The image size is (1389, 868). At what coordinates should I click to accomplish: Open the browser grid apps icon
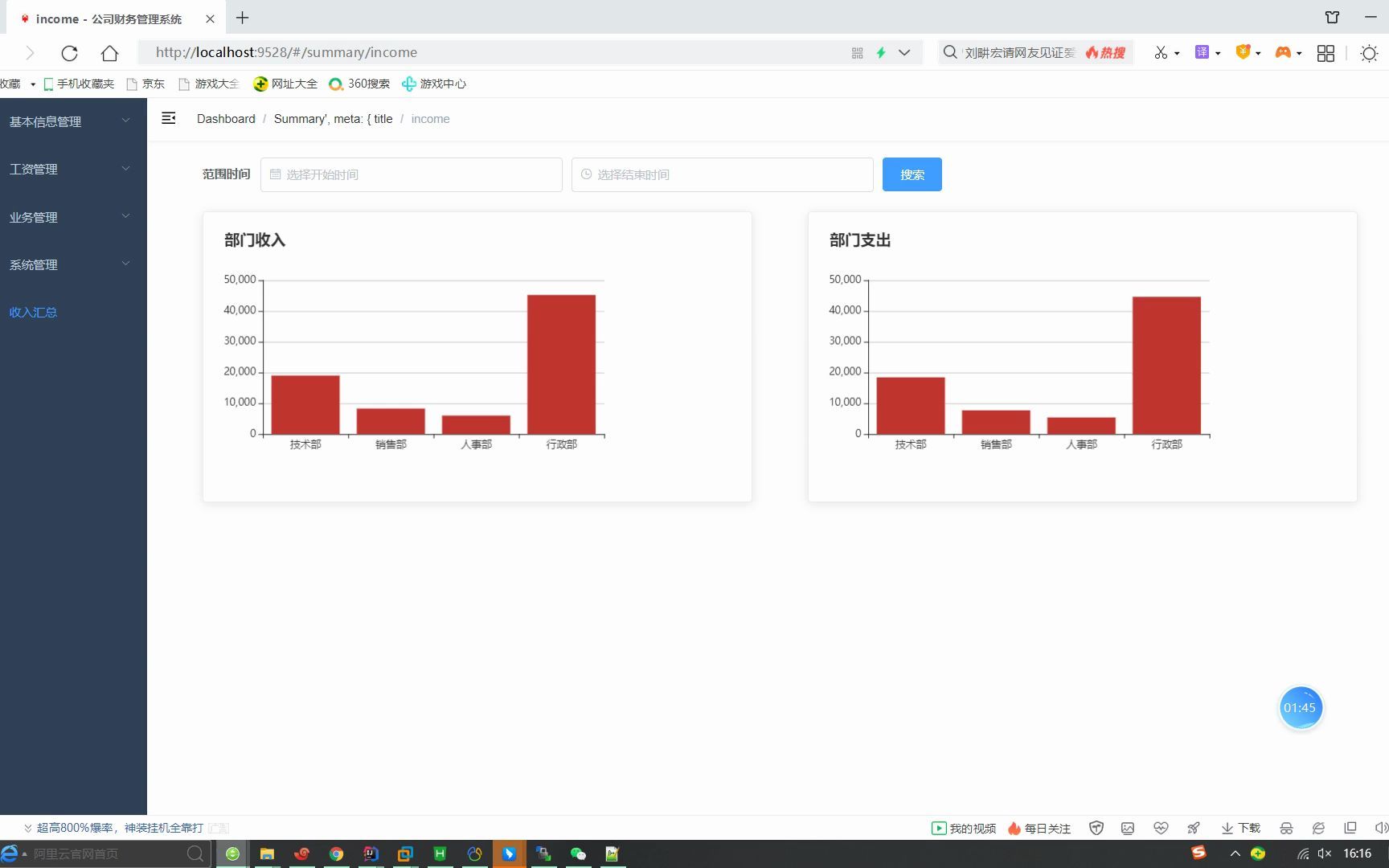coord(1325,53)
